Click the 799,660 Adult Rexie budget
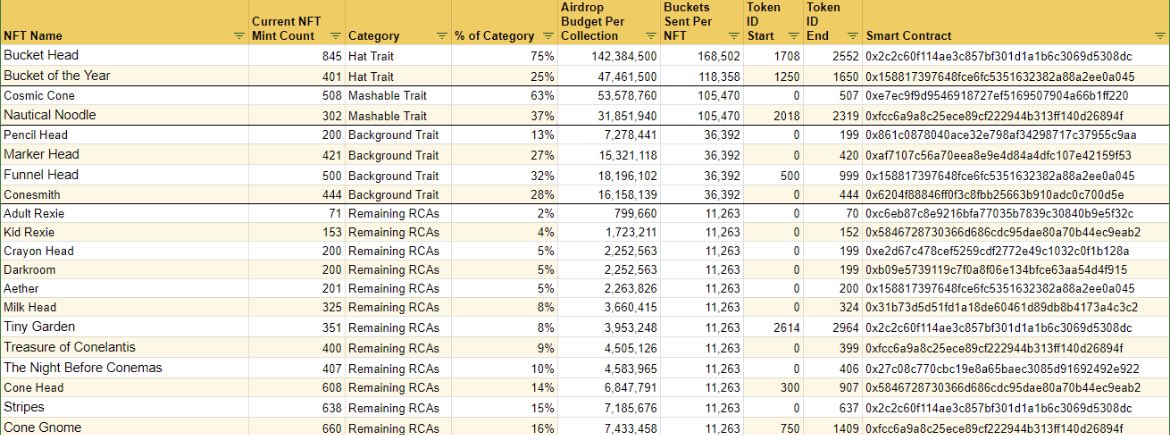This screenshot has width=1170, height=435. (609, 213)
